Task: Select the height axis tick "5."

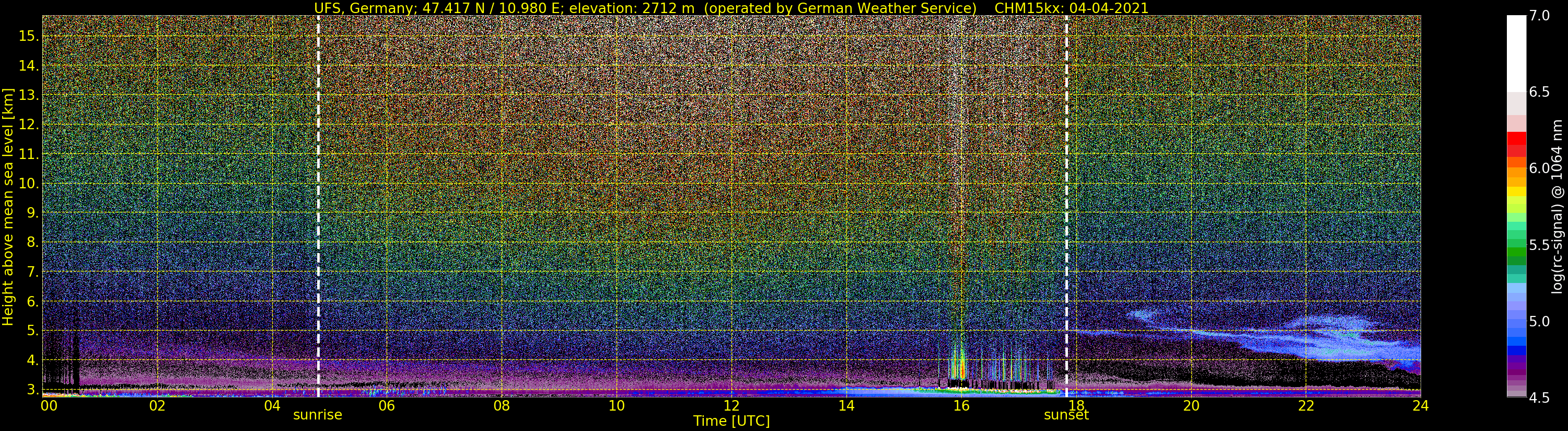Action: (32, 331)
